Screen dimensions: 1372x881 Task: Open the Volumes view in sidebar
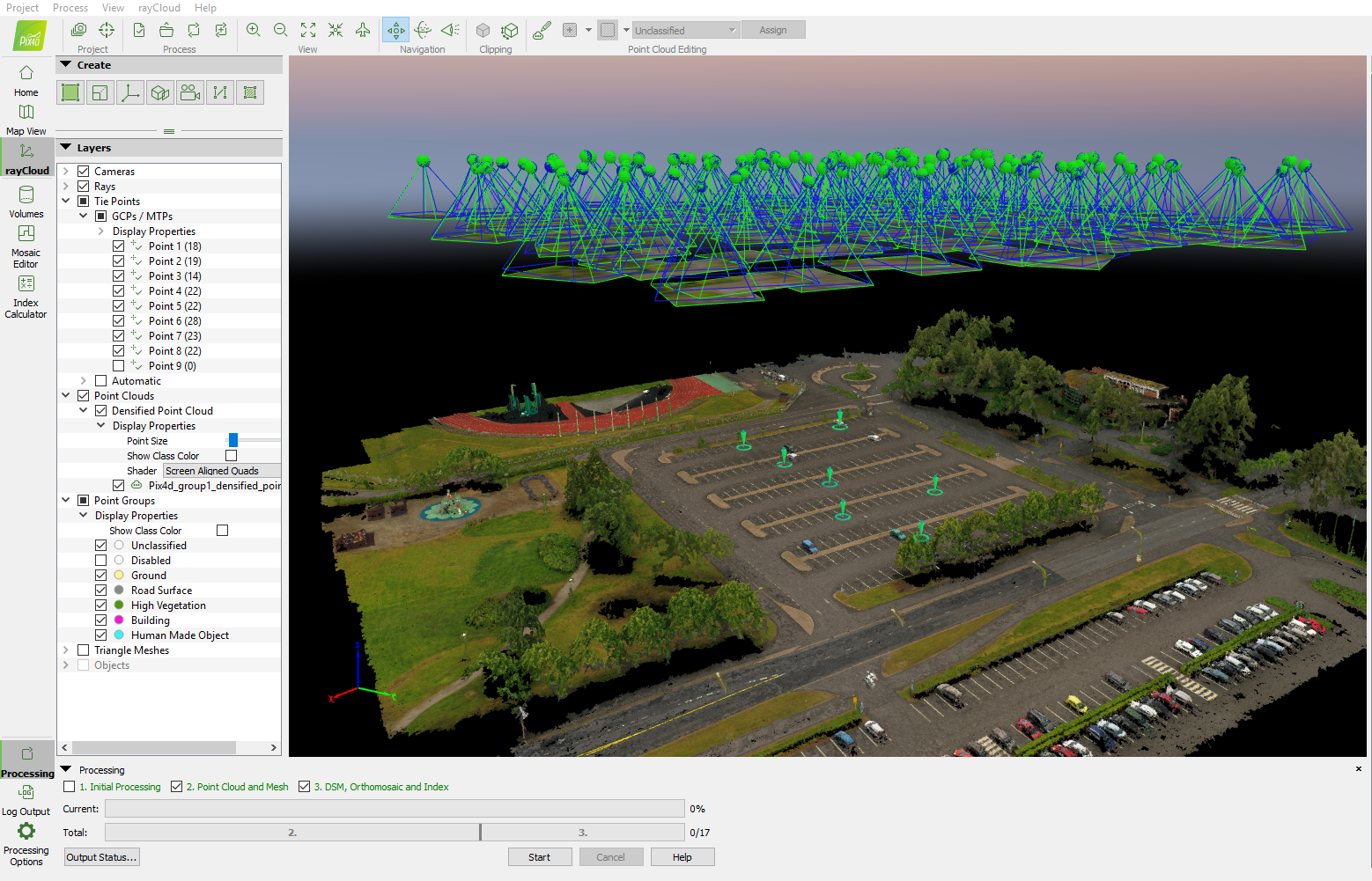click(x=26, y=202)
